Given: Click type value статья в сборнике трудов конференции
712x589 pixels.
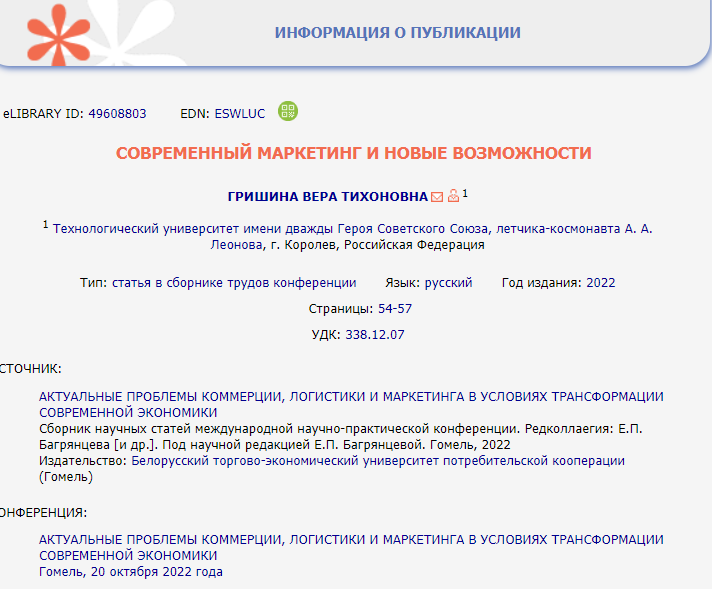Looking at the screenshot, I should [234, 283].
